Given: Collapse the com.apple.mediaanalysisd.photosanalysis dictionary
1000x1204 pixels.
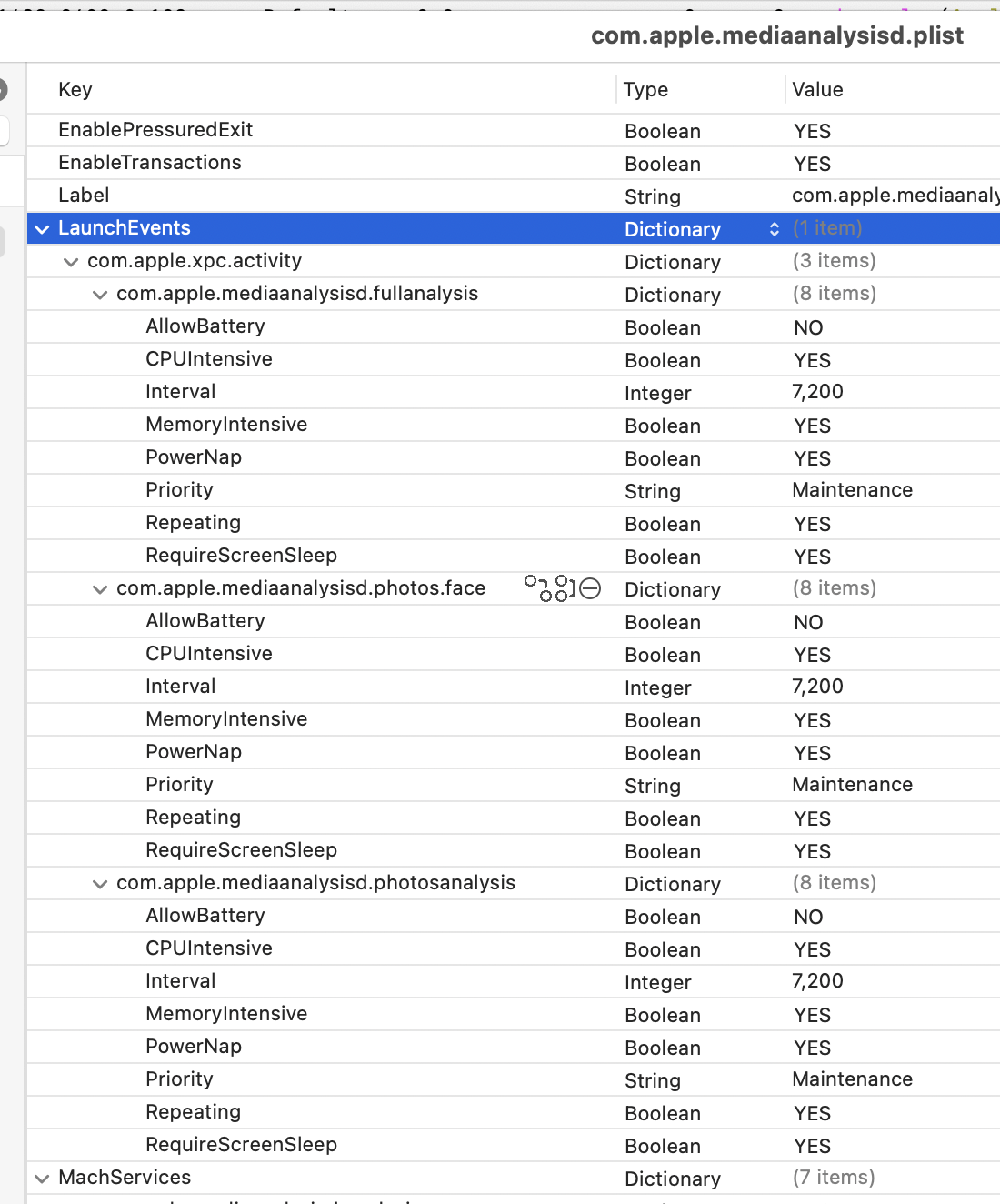Looking at the screenshot, I should coord(100,884).
